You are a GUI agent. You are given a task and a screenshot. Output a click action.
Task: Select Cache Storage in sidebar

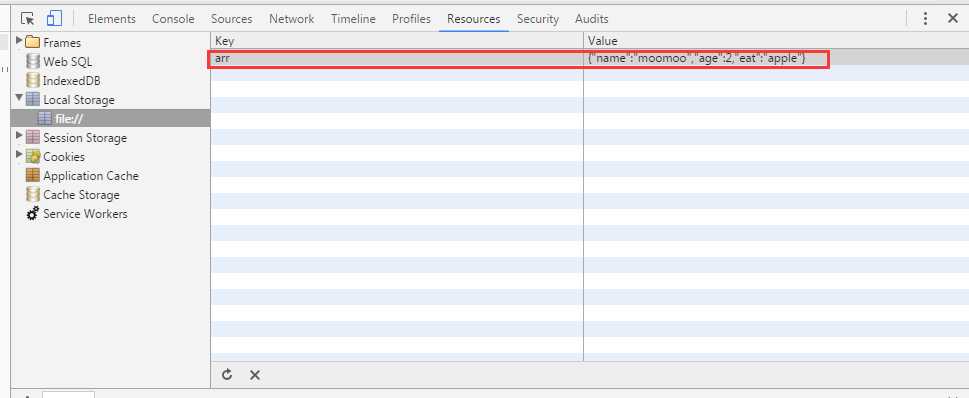pyautogui.click(x=82, y=195)
